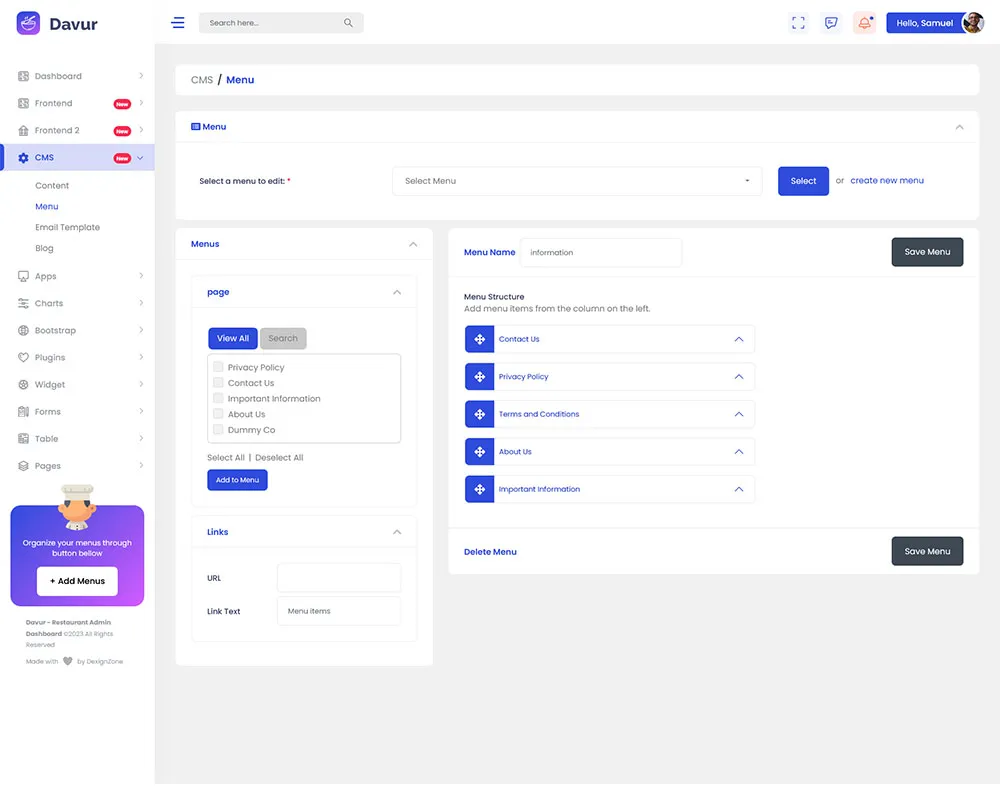The image size is (1000, 786).
Task: Click the drag handle for Privacy Policy
Action: click(480, 377)
